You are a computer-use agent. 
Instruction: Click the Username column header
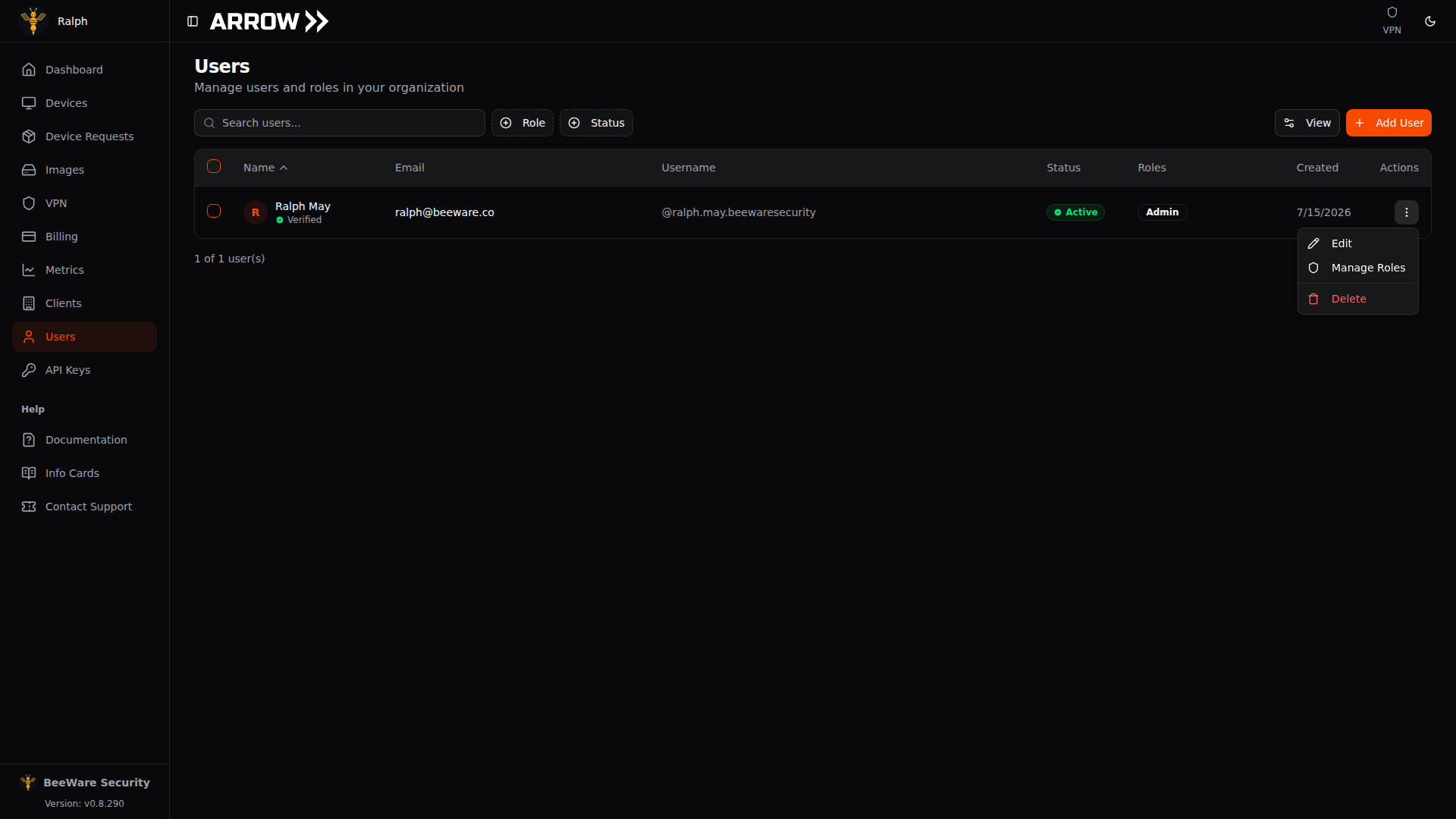click(x=689, y=168)
